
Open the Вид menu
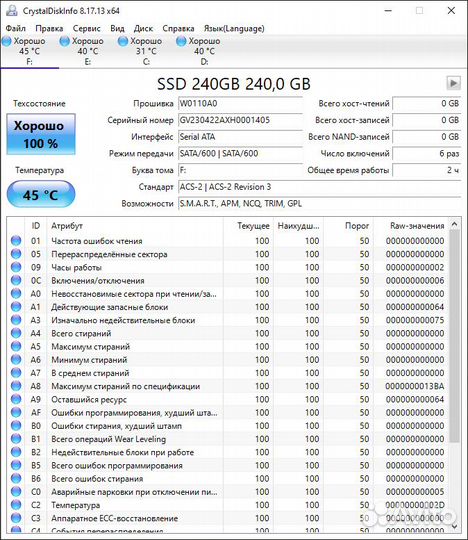coord(117,28)
